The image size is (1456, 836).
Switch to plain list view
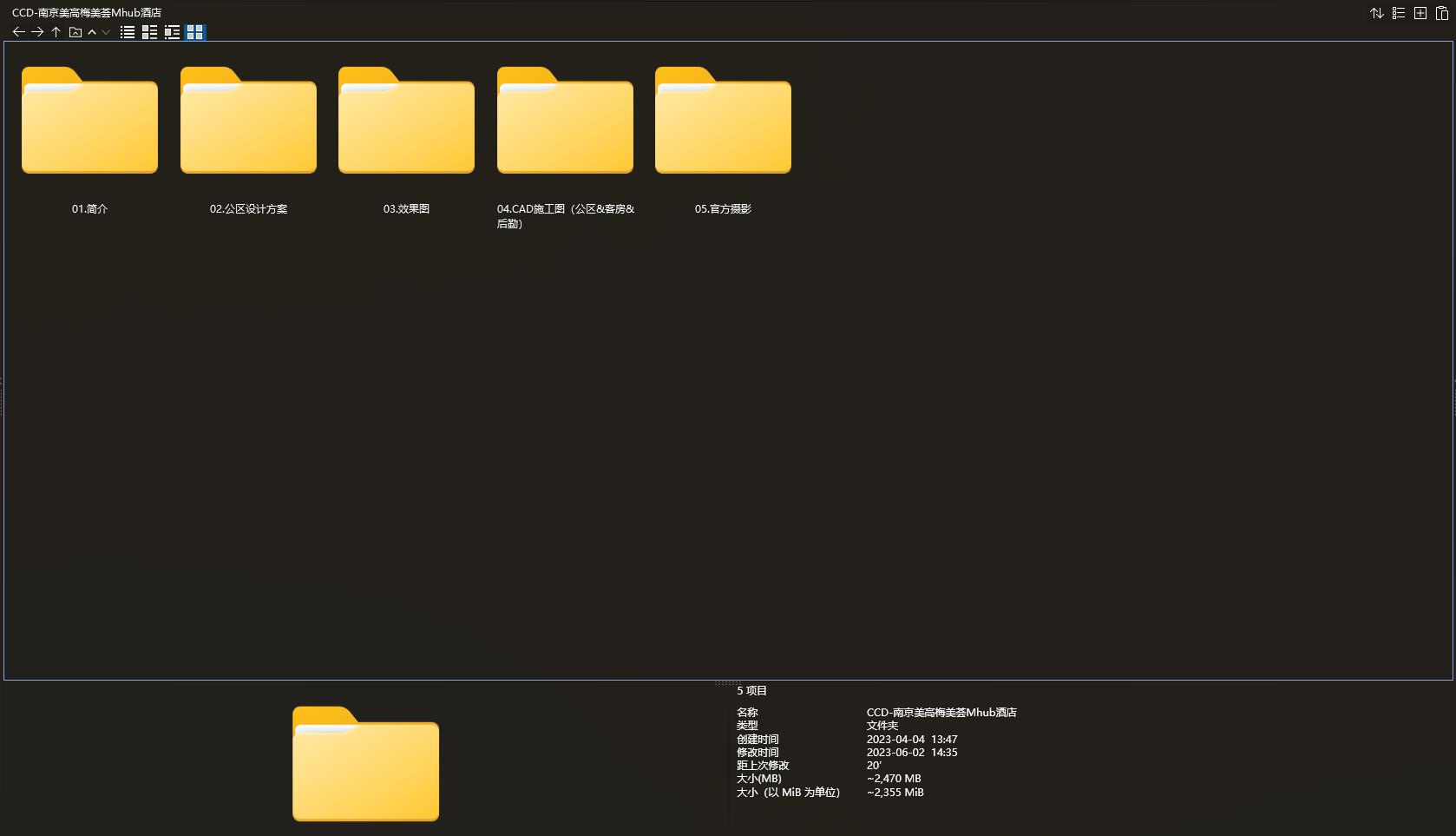128,32
